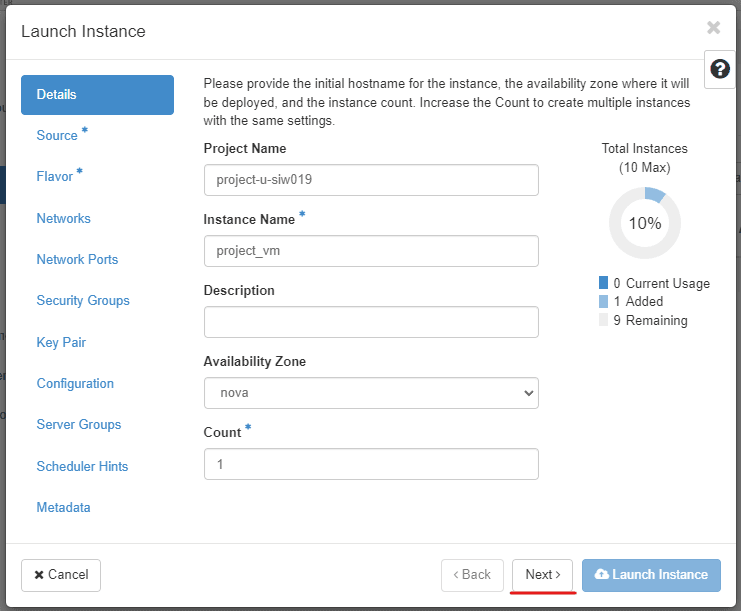741x611 pixels.
Task: Switch to the Source tab
Action: (x=57, y=136)
